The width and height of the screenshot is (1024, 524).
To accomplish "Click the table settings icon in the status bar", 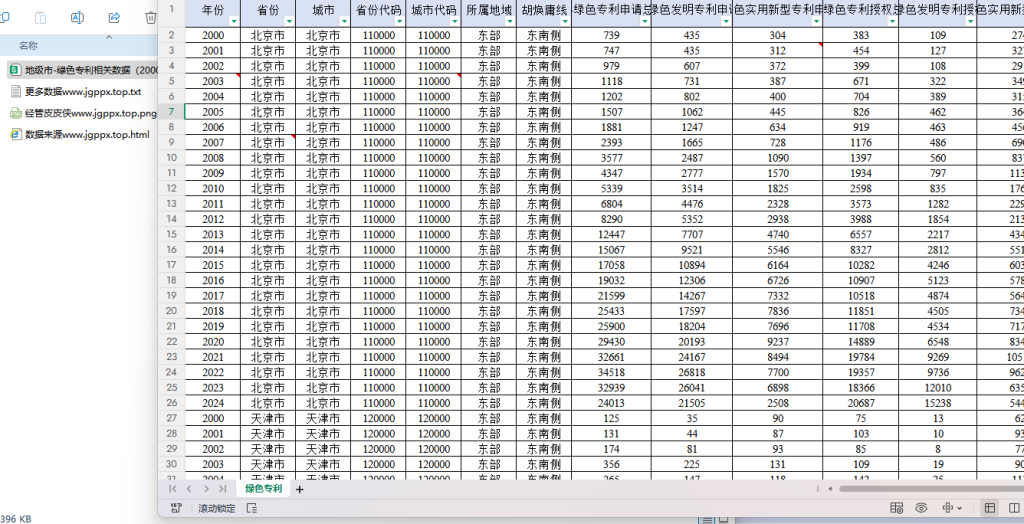I will click(x=897, y=508).
